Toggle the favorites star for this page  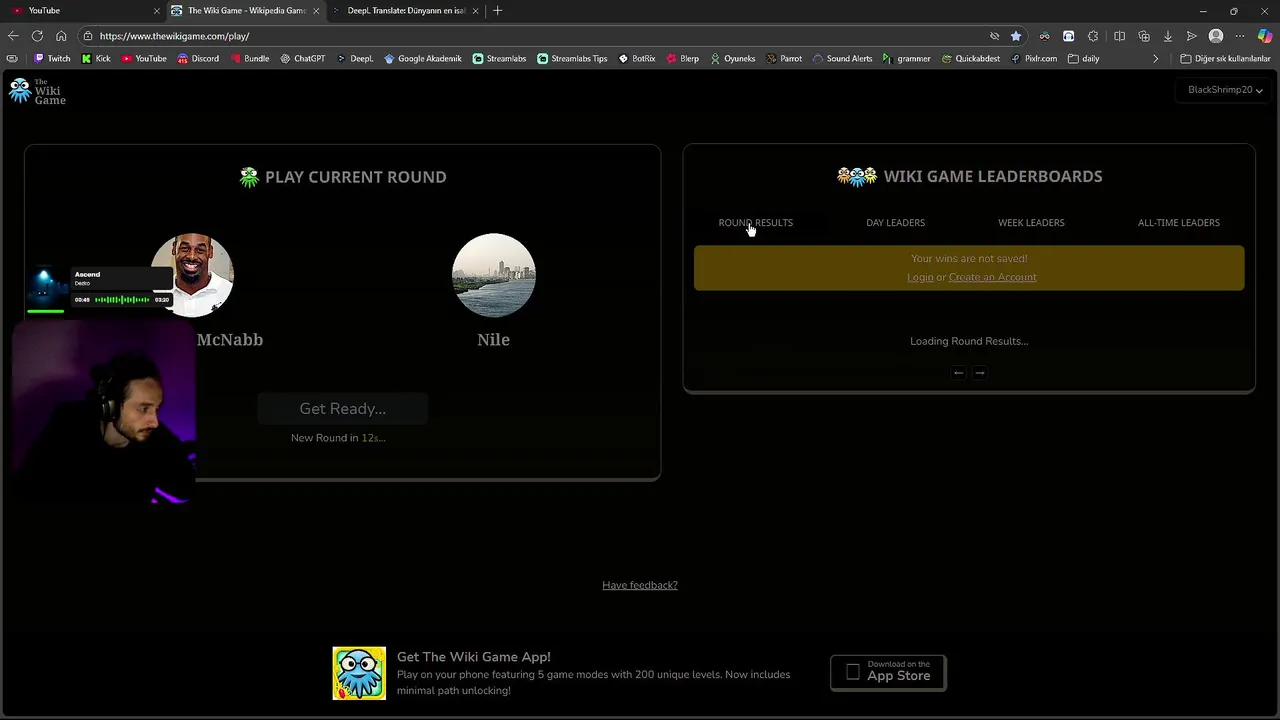(x=1016, y=36)
